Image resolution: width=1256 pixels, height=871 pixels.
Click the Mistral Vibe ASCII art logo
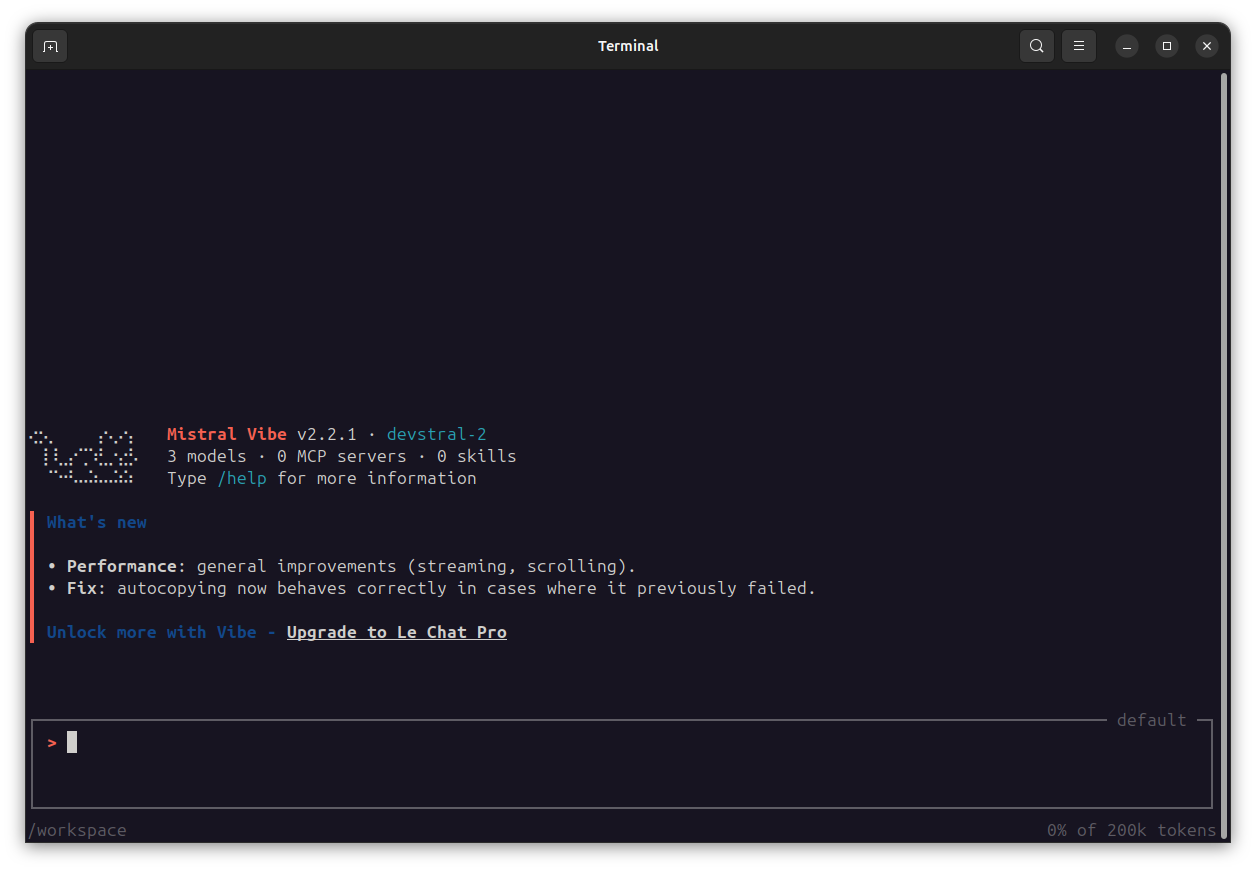point(83,457)
